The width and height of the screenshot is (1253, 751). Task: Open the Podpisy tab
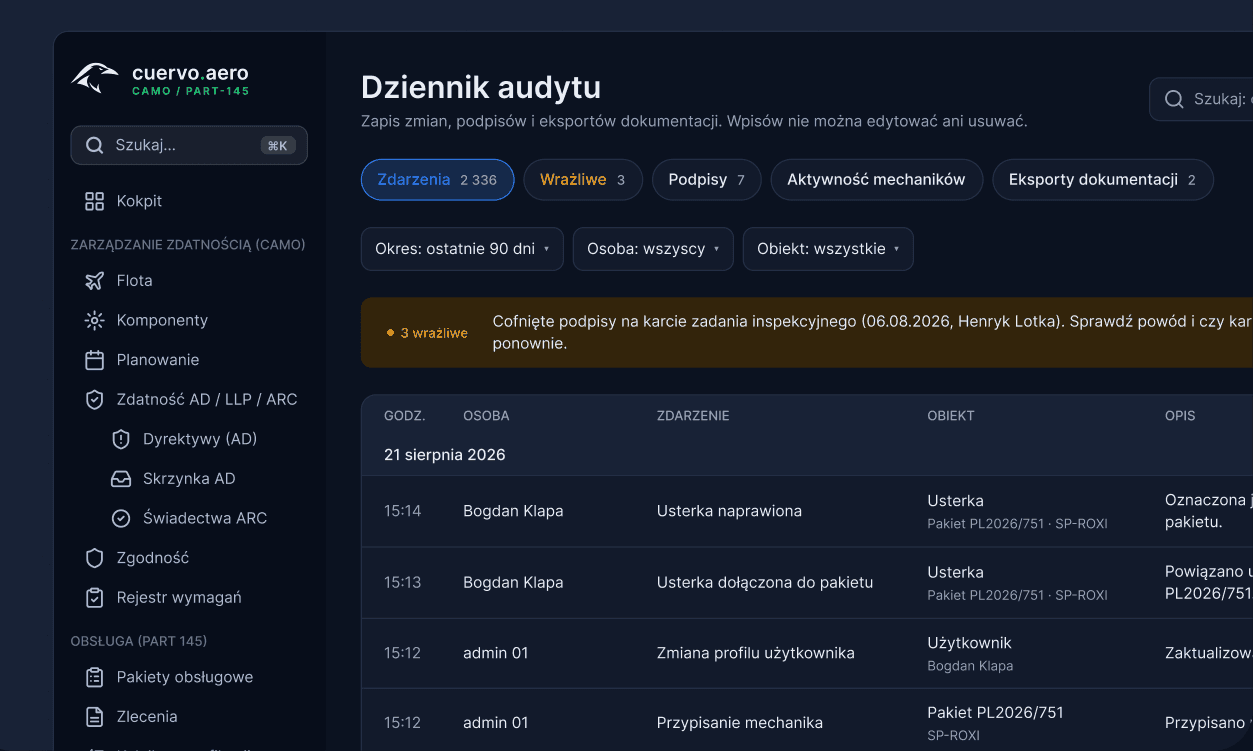707,180
